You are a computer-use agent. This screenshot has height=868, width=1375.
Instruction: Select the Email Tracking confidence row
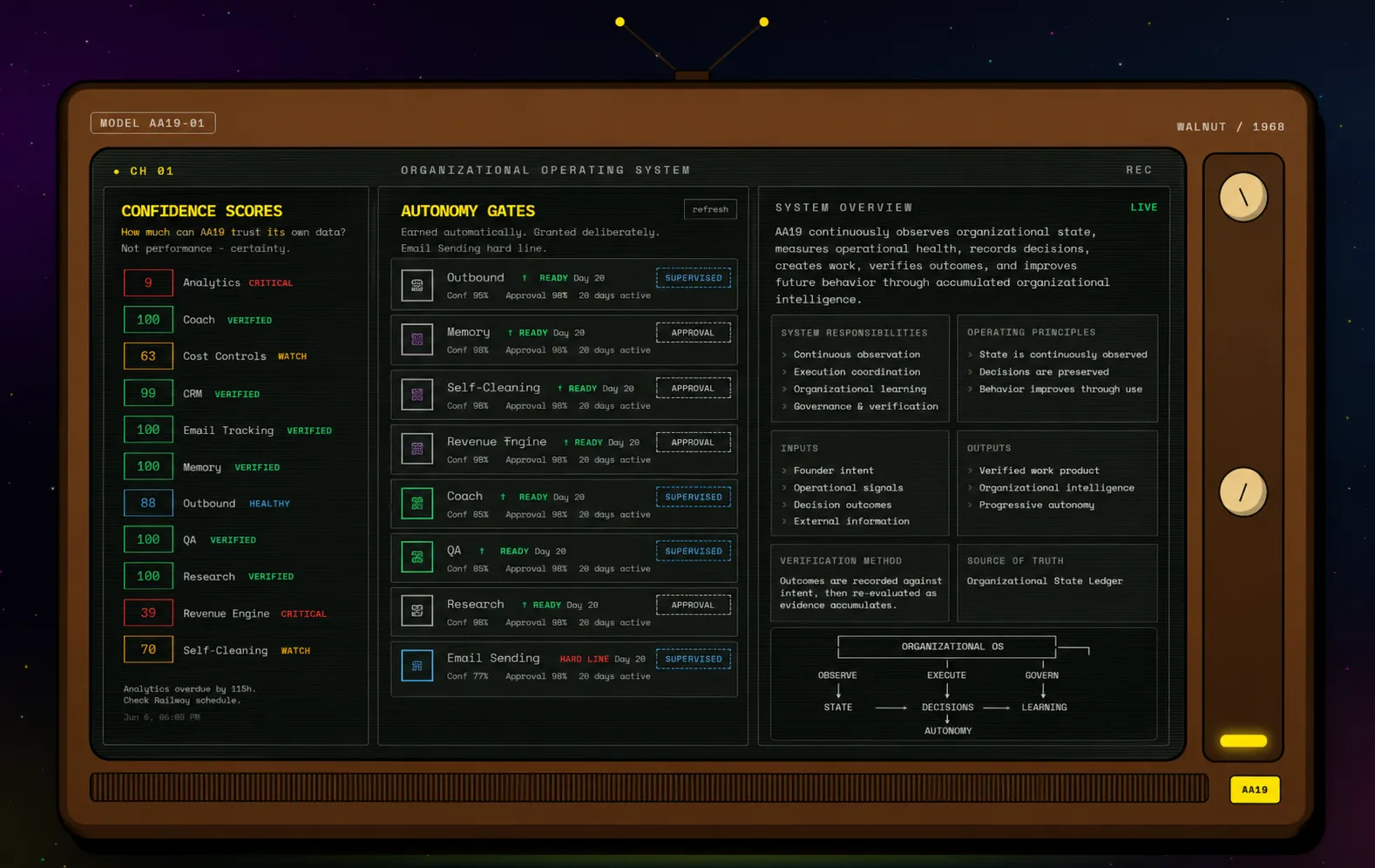pyautogui.click(x=228, y=430)
